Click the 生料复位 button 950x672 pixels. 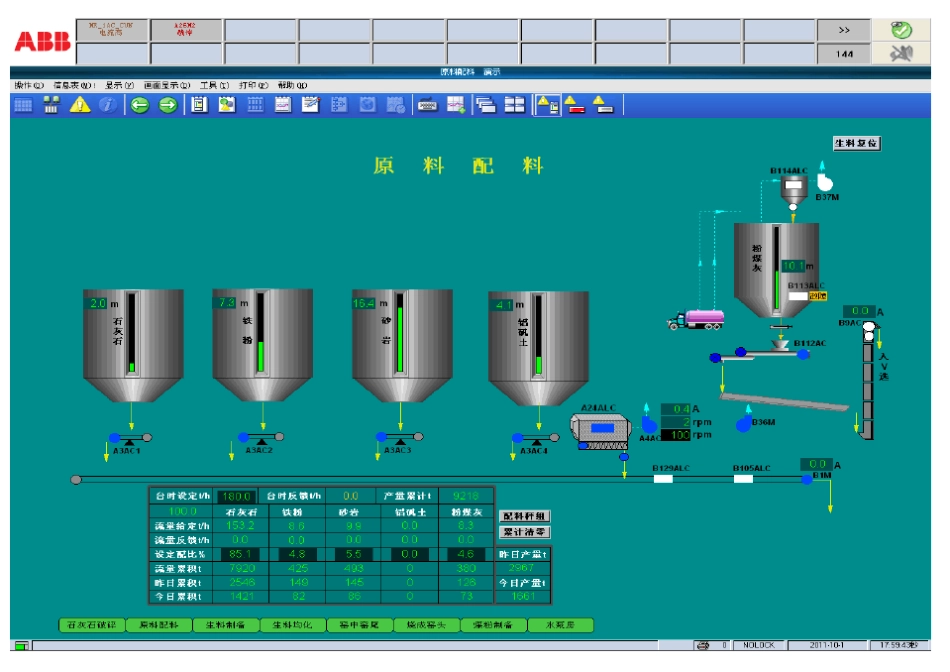pos(856,143)
